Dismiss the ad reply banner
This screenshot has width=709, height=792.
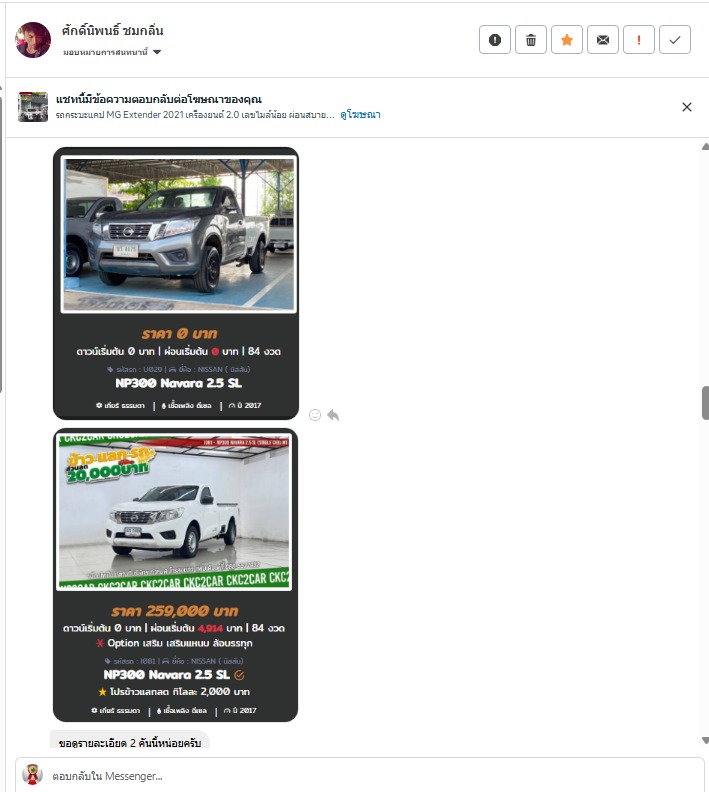(x=687, y=107)
